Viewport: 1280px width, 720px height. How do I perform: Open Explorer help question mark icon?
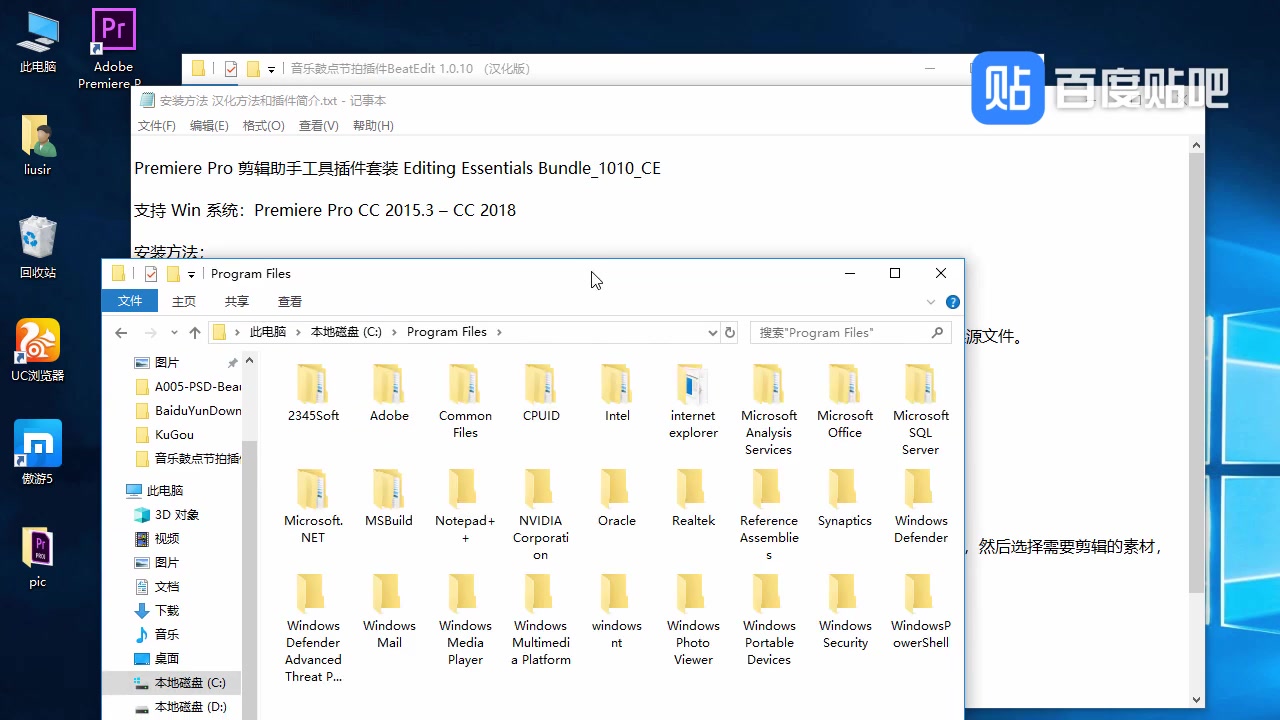[953, 302]
